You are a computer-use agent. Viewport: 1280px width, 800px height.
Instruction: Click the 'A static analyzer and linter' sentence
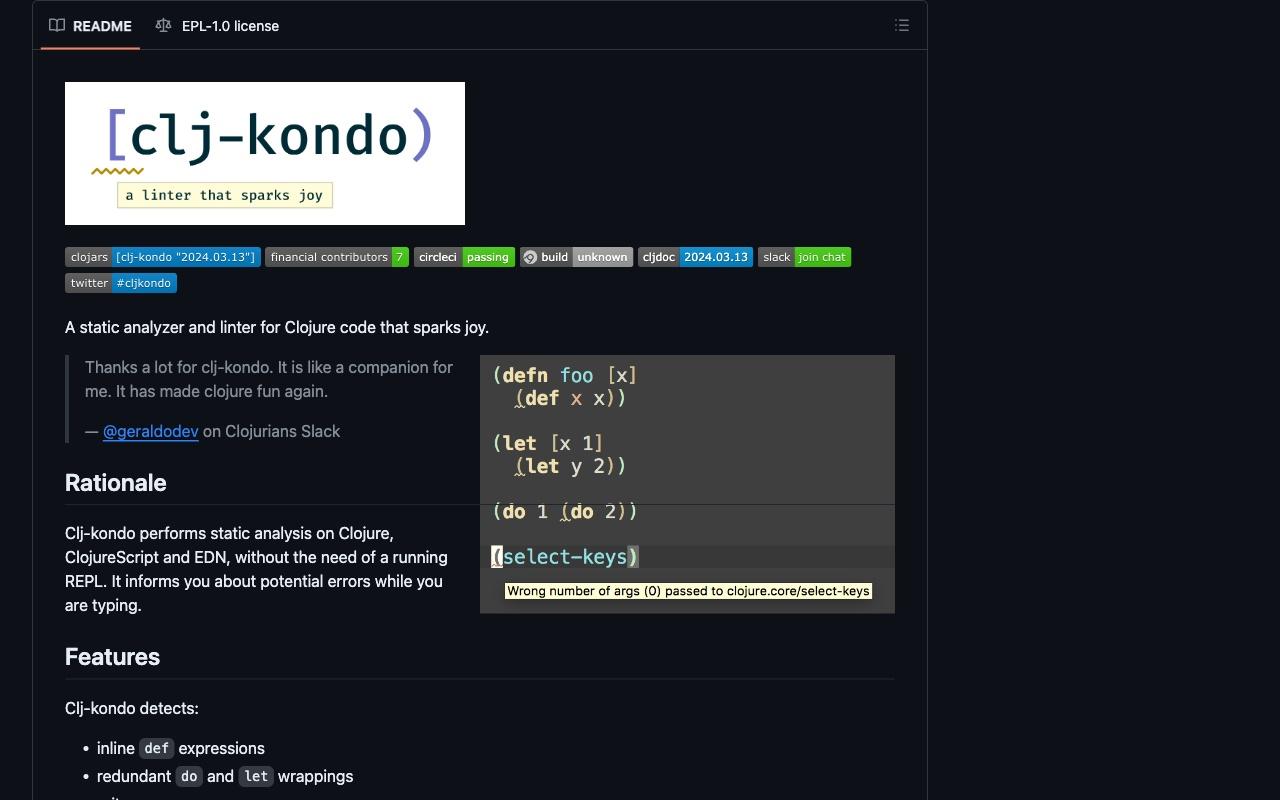[x=277, y=327]
